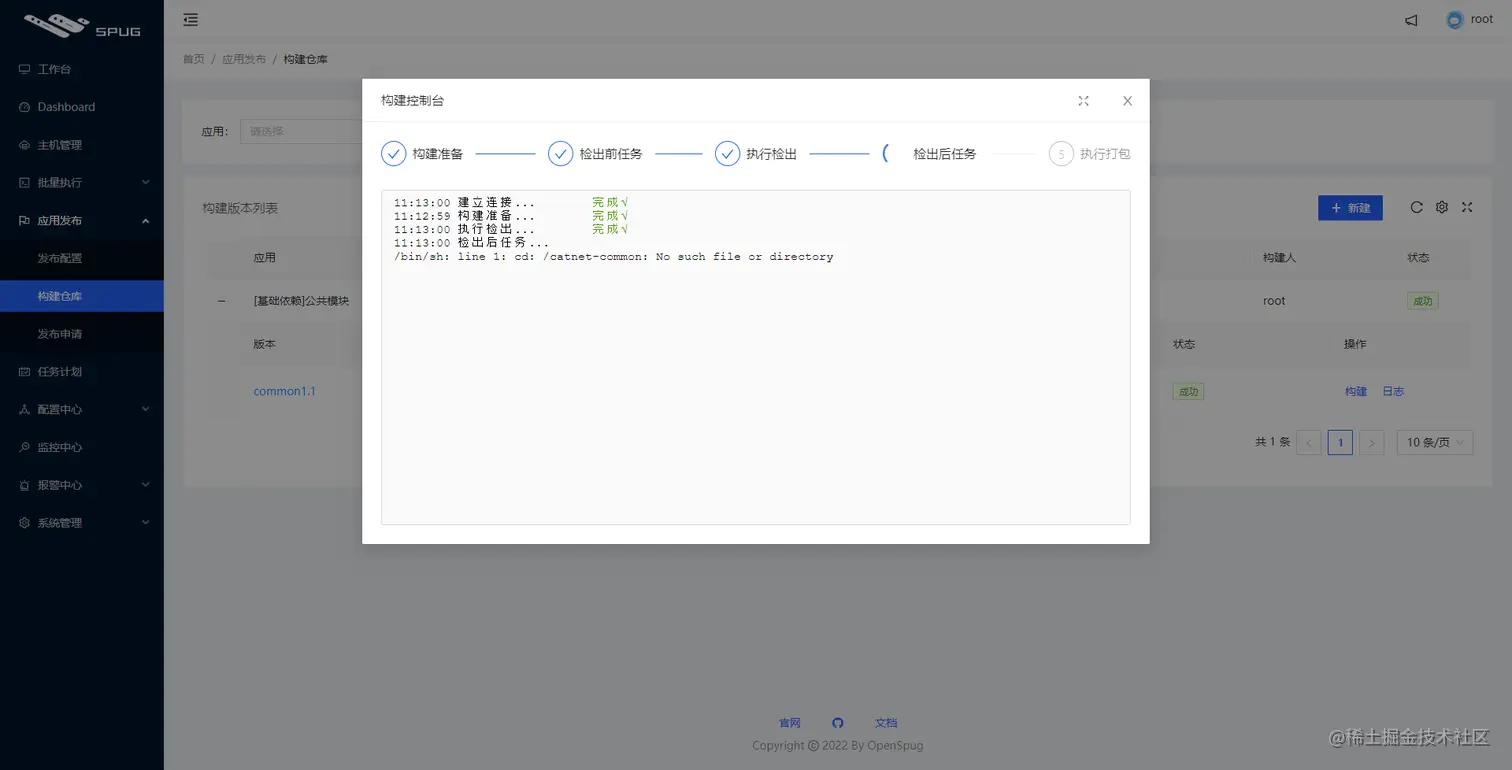Click the 构建准备 step checkmark icon
1512x770 pixels.
click(394, 154)
